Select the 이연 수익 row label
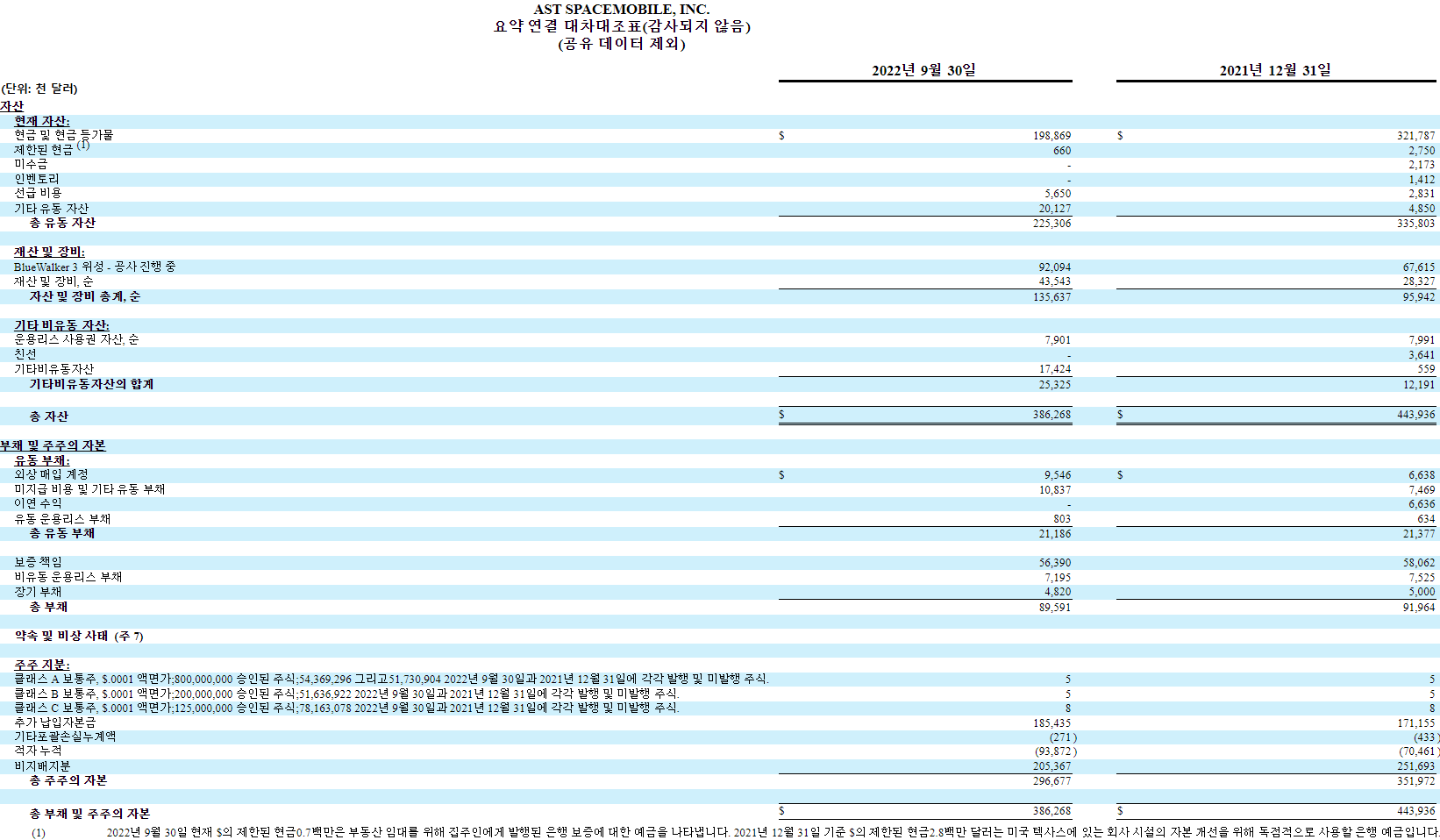The image size is (1440, 840). tap(38, 503)
